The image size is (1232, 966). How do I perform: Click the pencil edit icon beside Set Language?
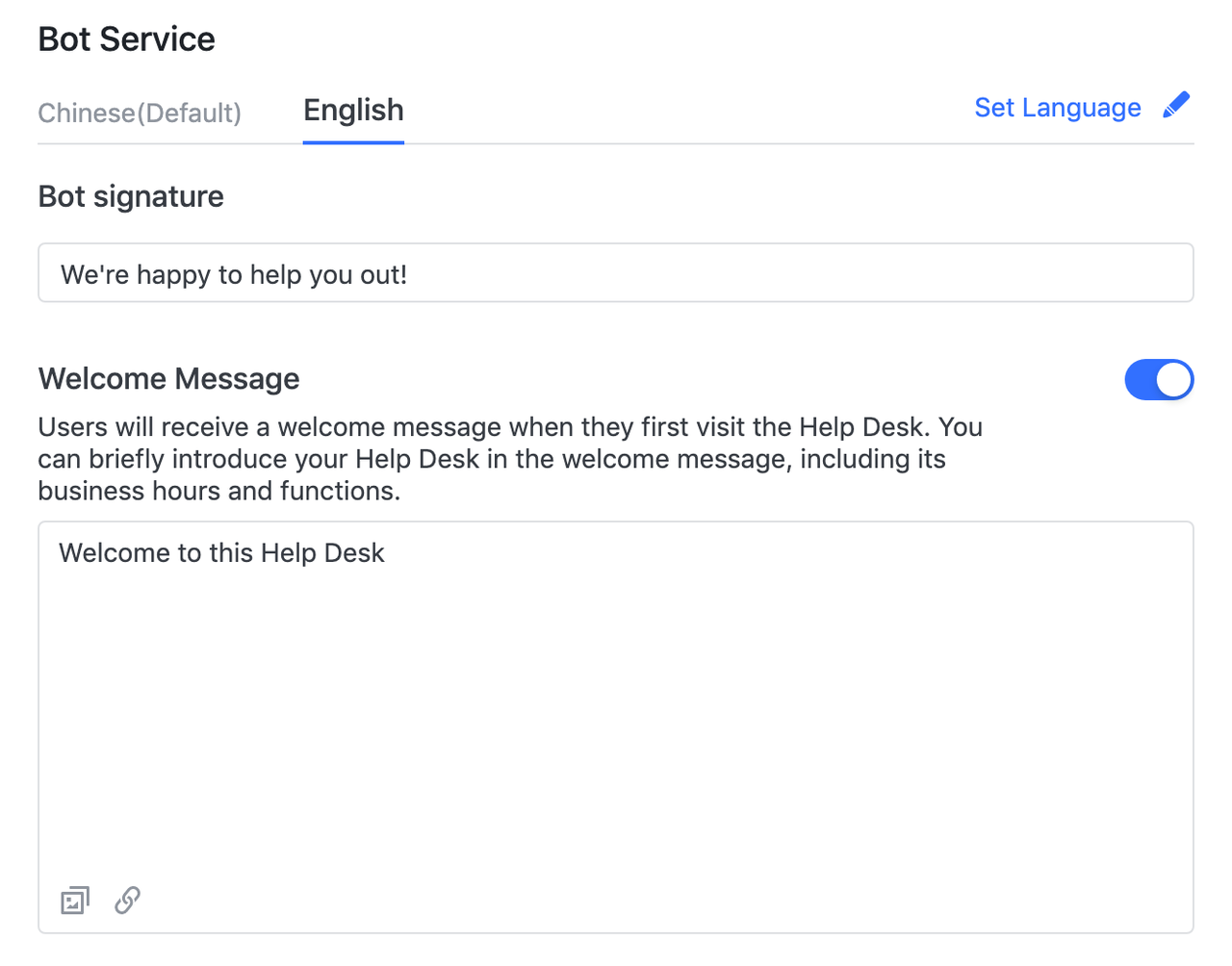click(x=1176, y=106)
